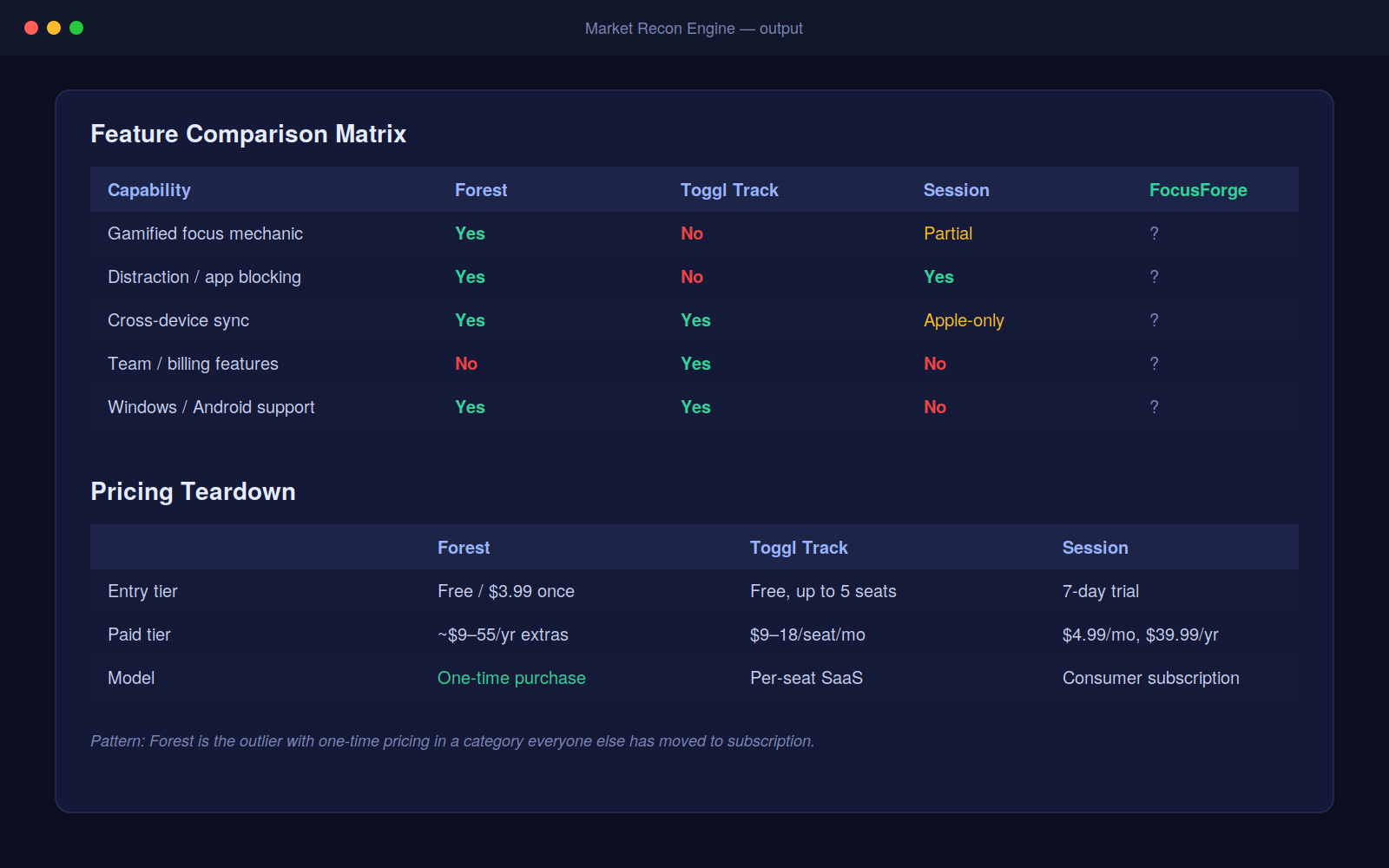Click 'Toggl Track' header in the feature matrix
Screen dimensions: 1389x868
729,190
